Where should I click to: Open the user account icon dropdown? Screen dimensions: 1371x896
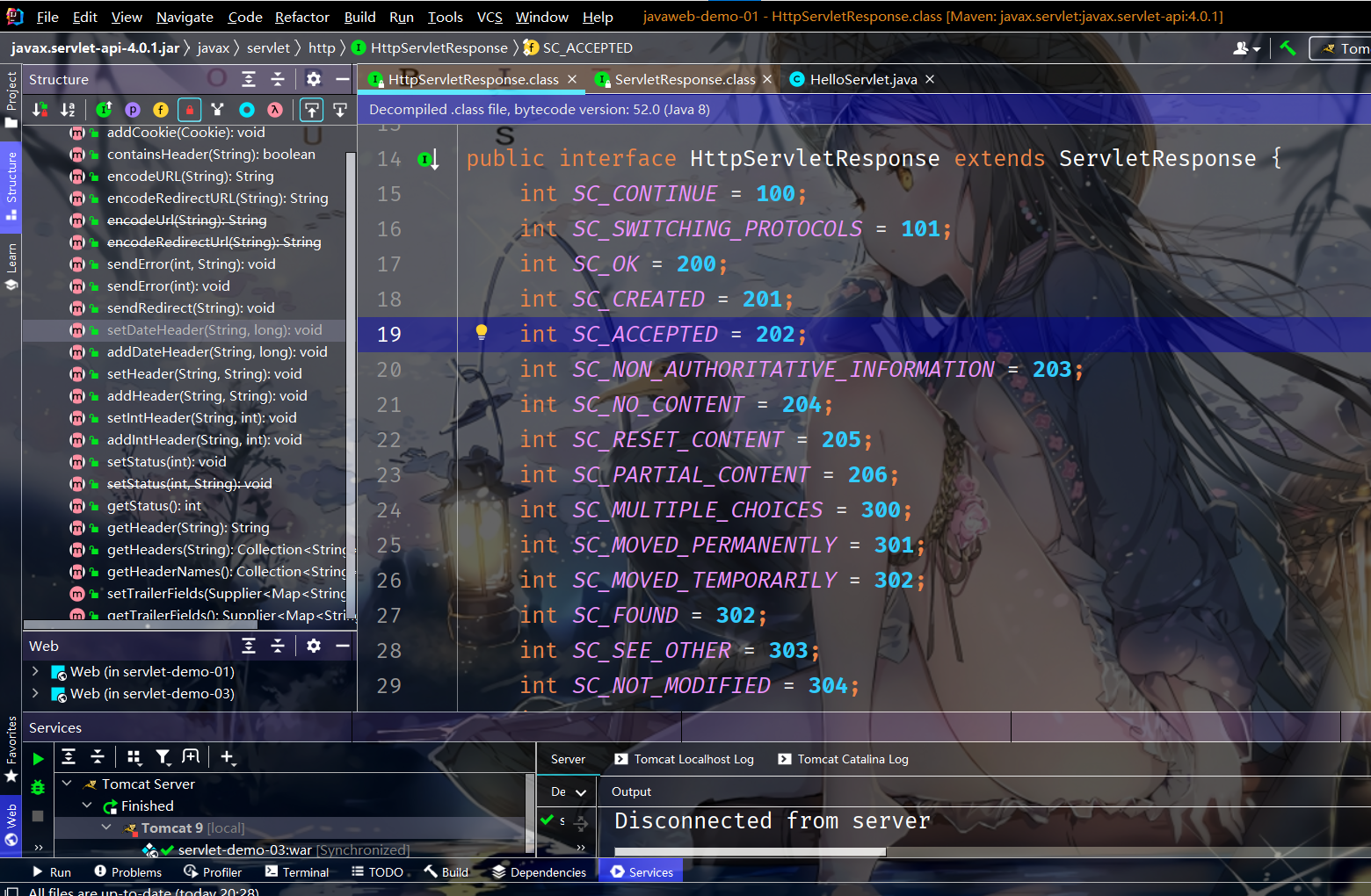pyautogui.click(x=1246, y=48)
